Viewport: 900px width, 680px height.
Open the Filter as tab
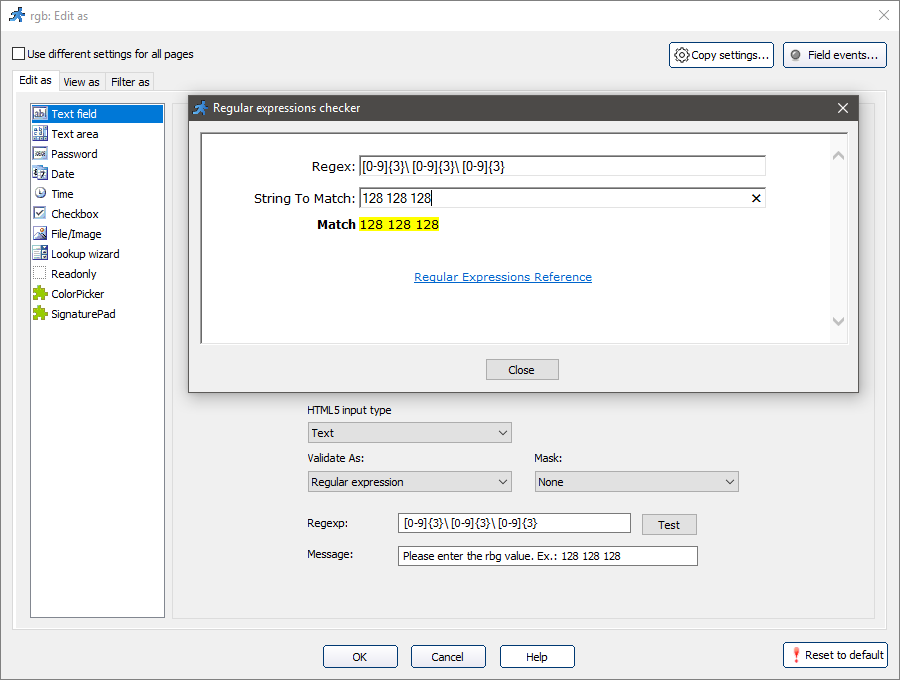coord(130,82)
